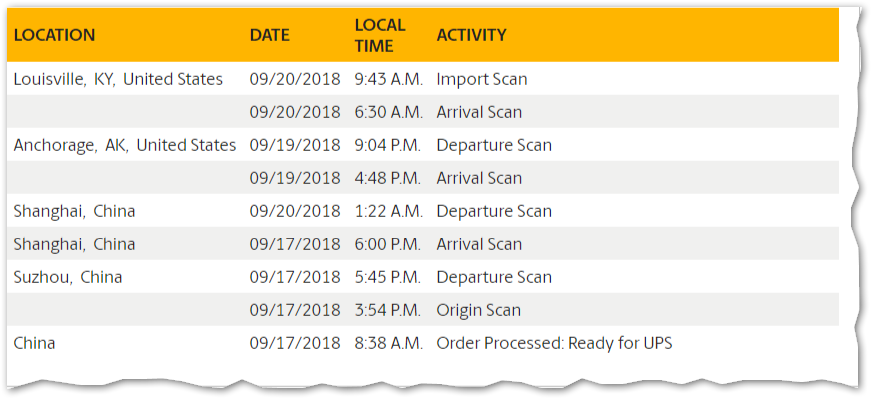Select the 5:45 P.M. Departure Scan
This screenshot has width=873, height=400.
(494, 277)
